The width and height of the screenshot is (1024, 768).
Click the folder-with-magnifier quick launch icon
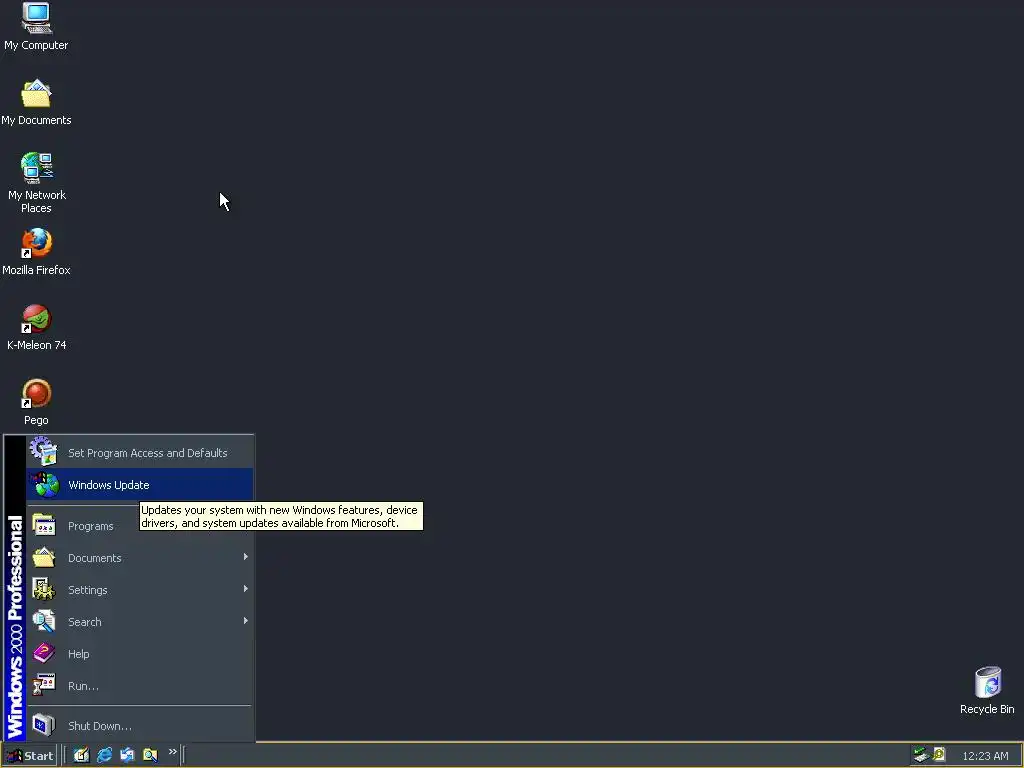150,755
